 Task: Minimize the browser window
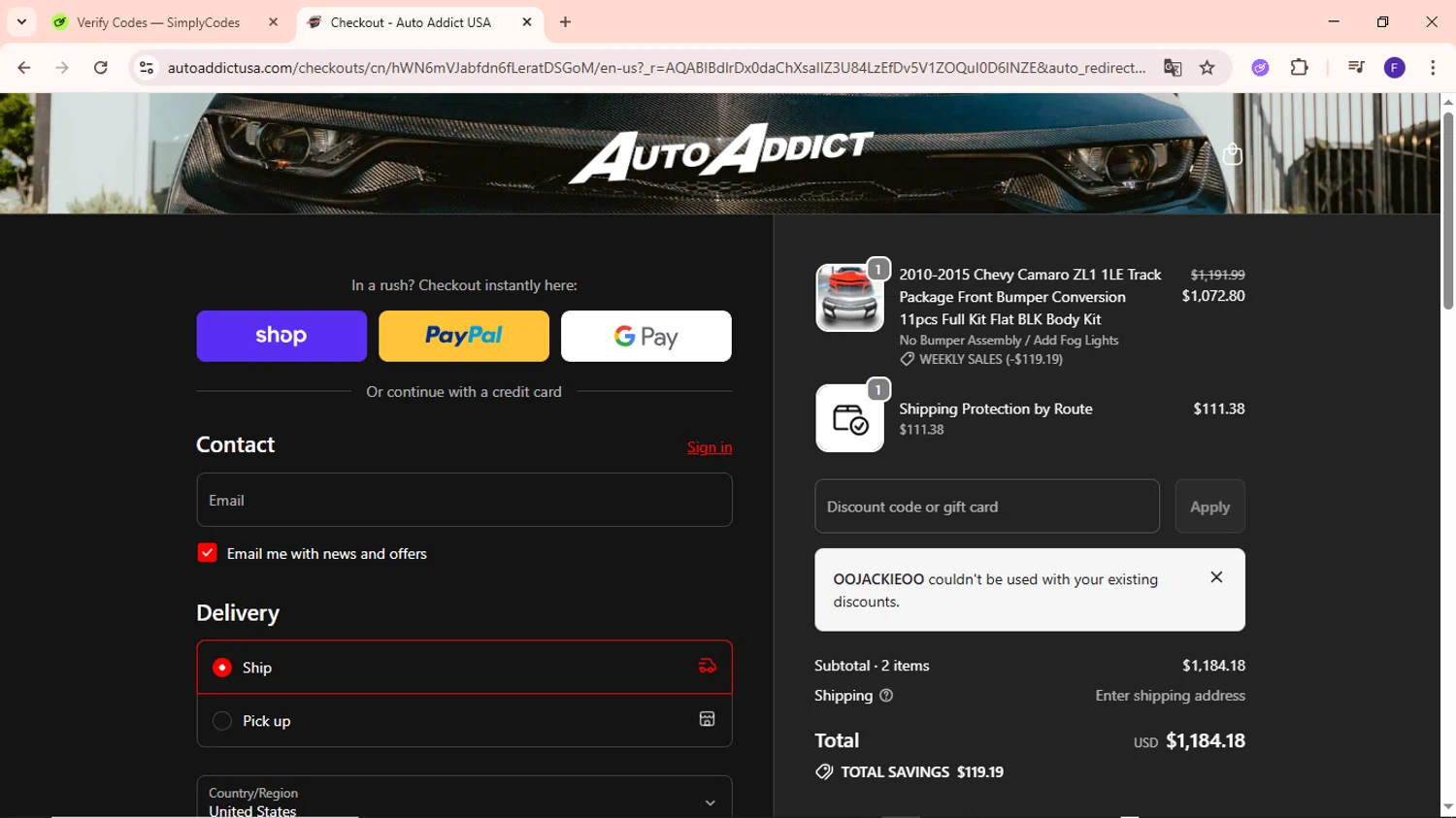pos(1334,21)
